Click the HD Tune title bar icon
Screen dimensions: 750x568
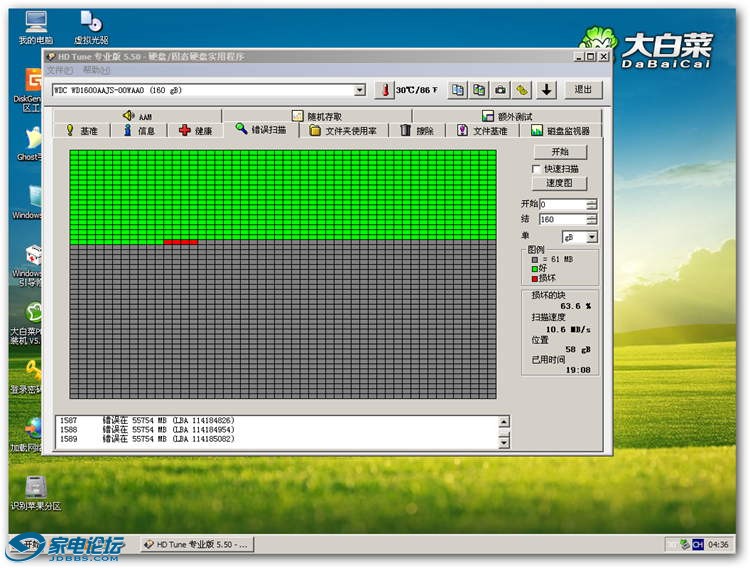click(x=51, y=56)
